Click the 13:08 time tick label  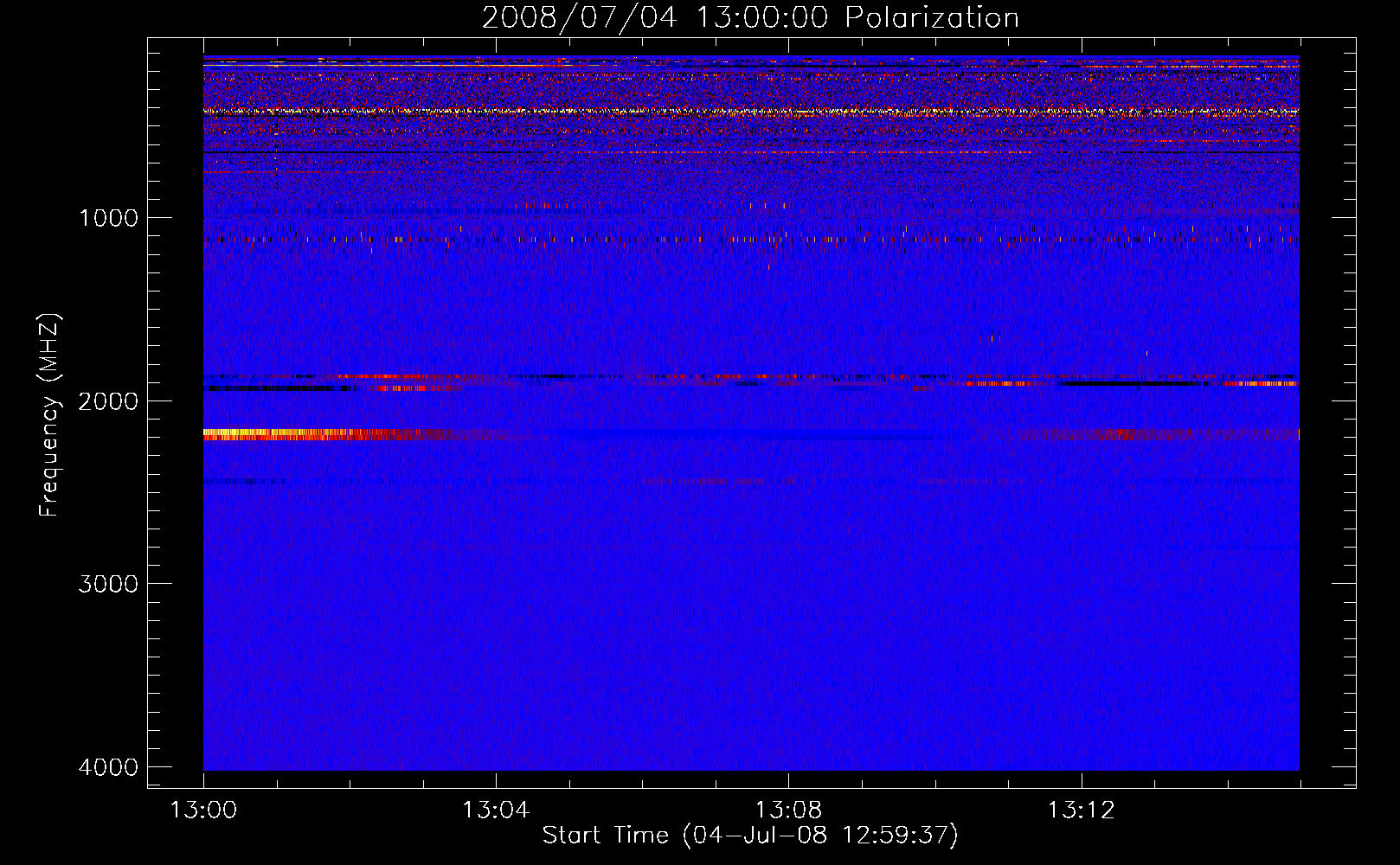click(788, 811)
